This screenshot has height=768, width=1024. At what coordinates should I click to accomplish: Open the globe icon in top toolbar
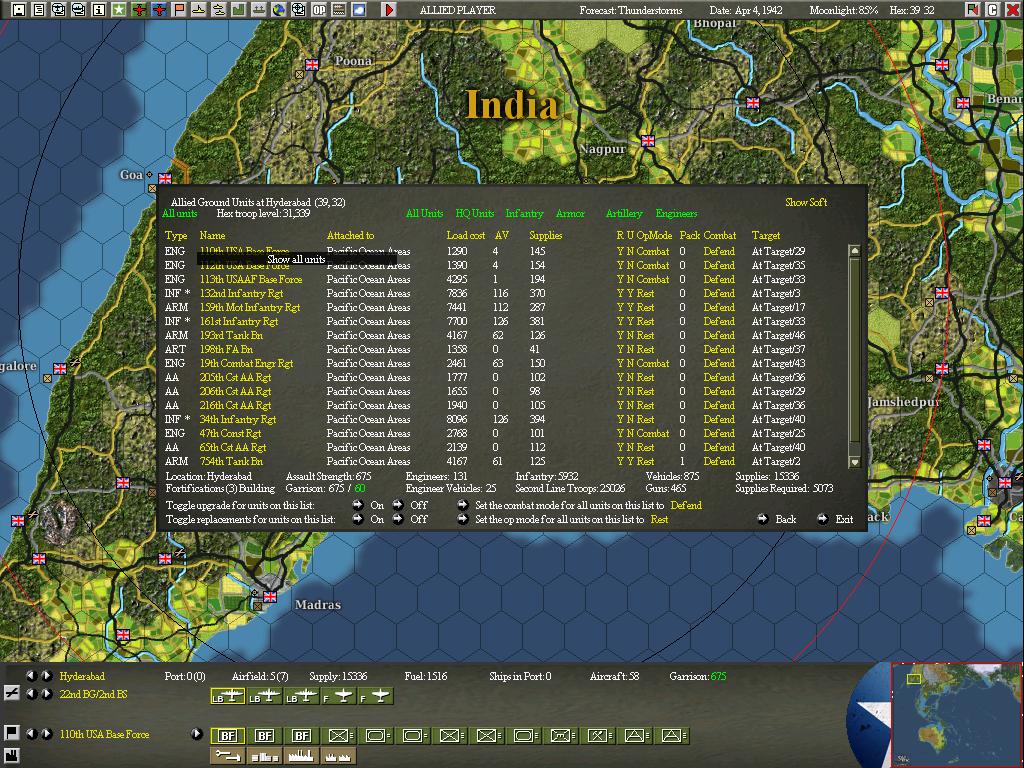click(279, 9)
